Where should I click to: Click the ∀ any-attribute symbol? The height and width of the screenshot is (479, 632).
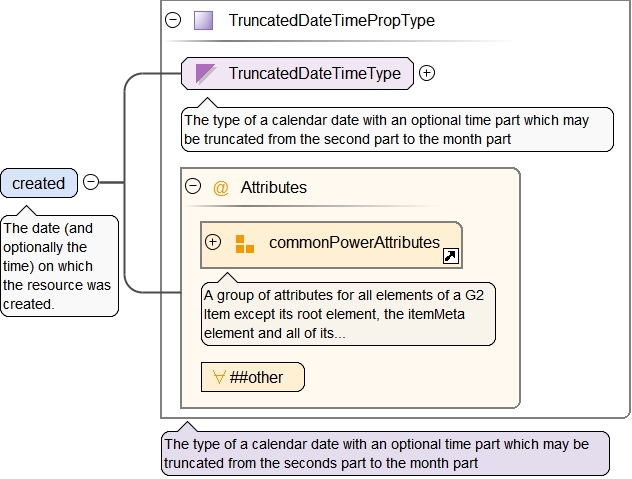tap(218, 377)
